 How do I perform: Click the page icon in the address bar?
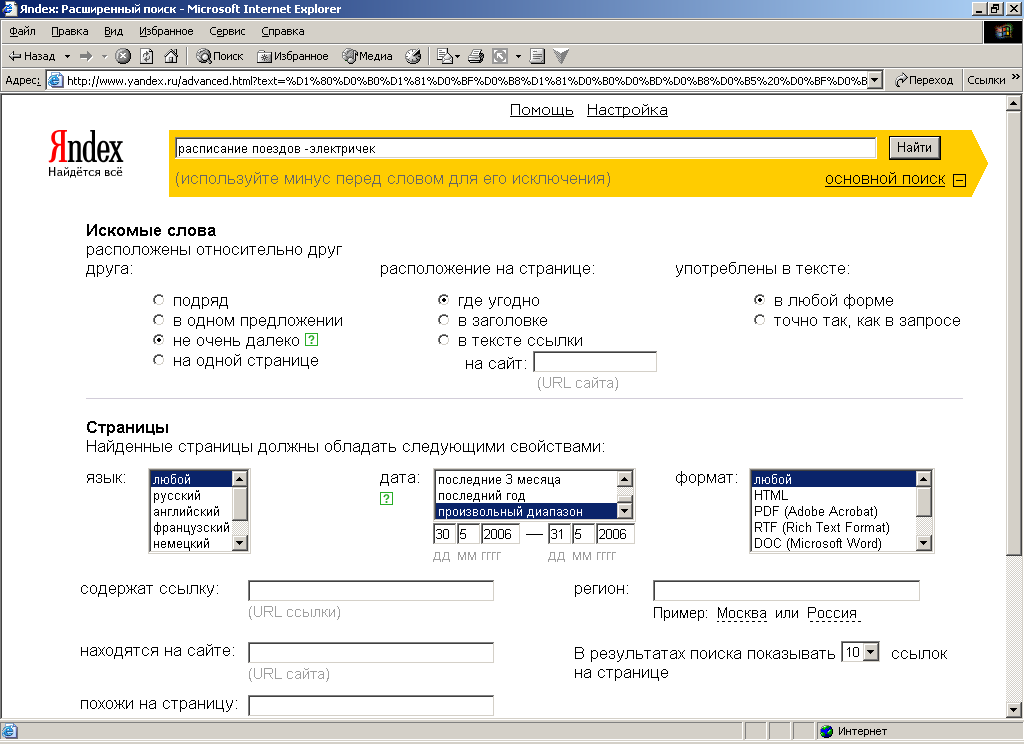(56, 80)
